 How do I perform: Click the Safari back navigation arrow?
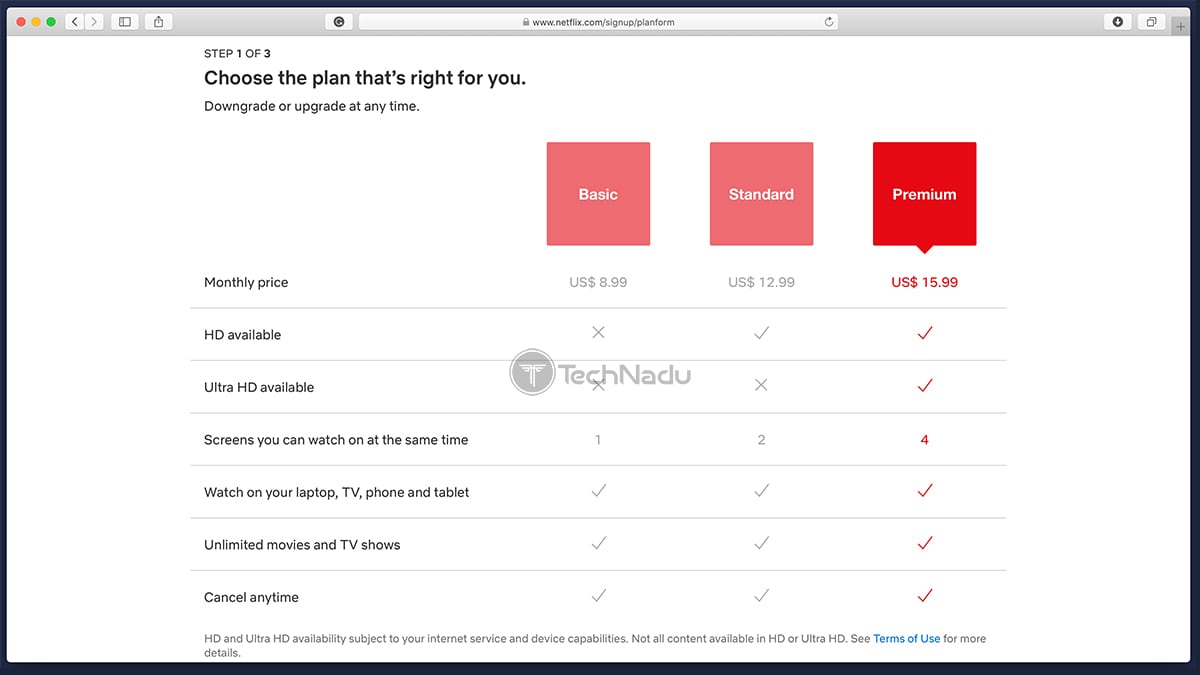tap(75, 22)
